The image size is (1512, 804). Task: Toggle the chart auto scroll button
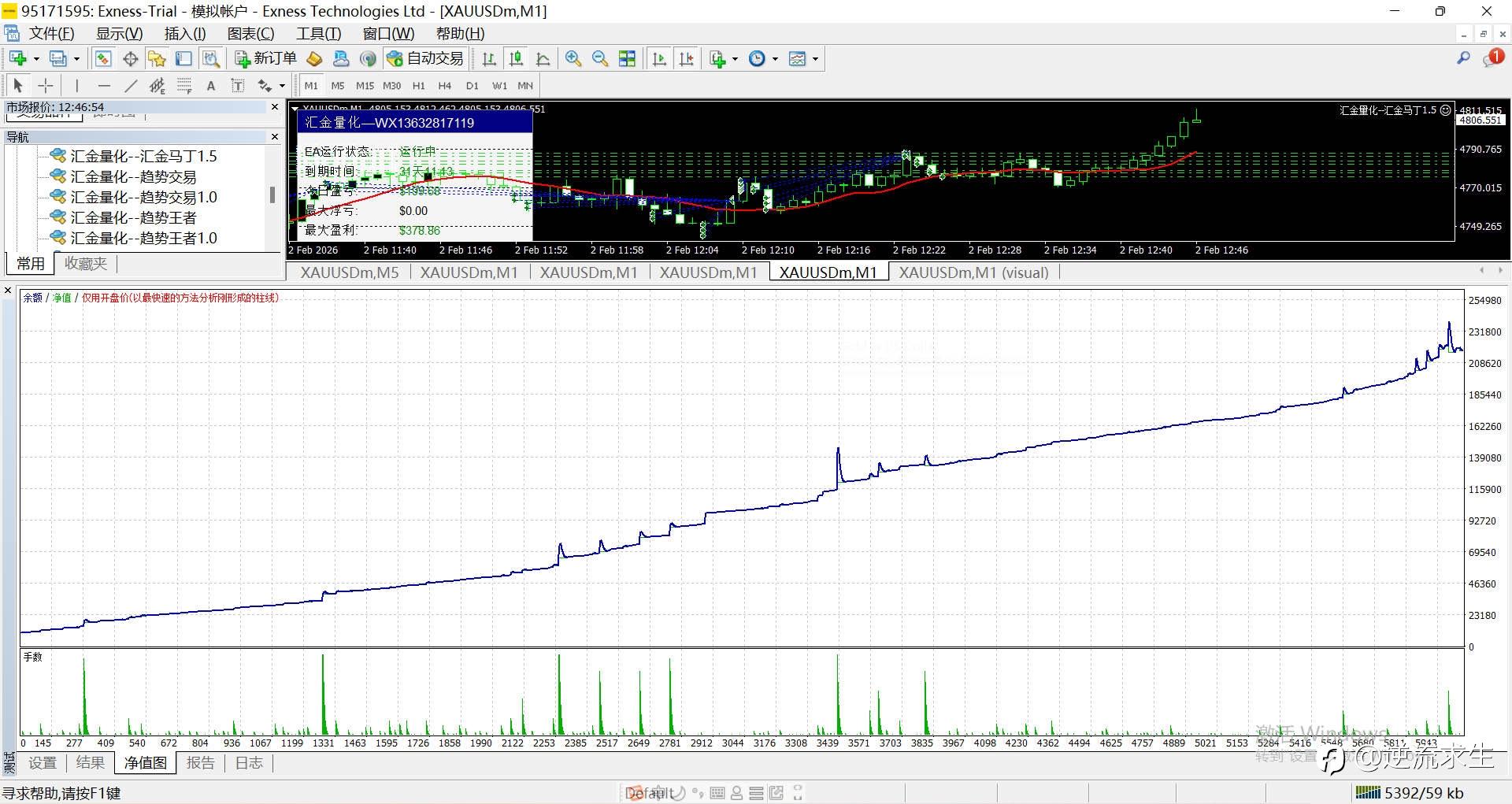659,59
